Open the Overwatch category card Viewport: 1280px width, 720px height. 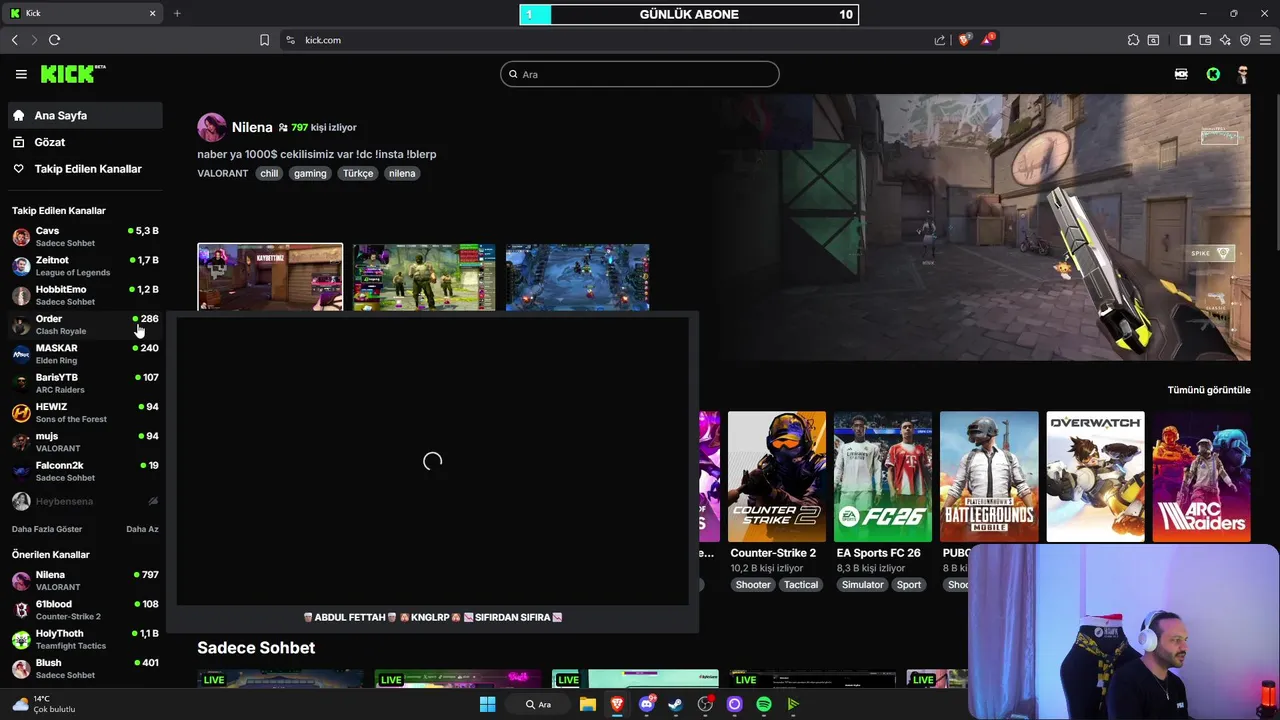(1095, 476)
